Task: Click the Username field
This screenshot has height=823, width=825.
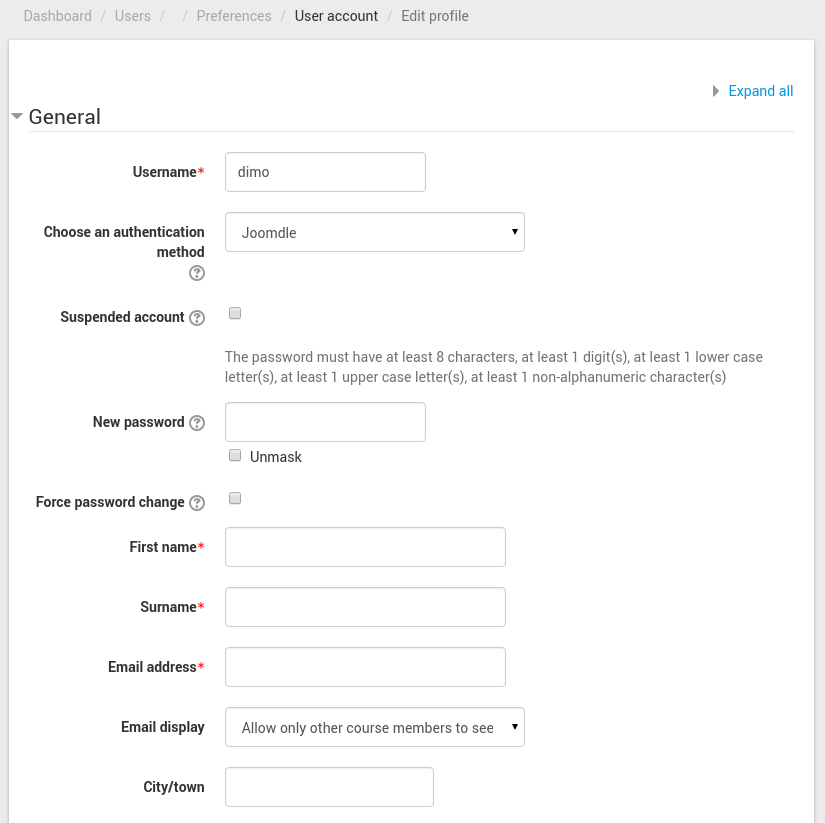Action: click(x=325, y=172)
